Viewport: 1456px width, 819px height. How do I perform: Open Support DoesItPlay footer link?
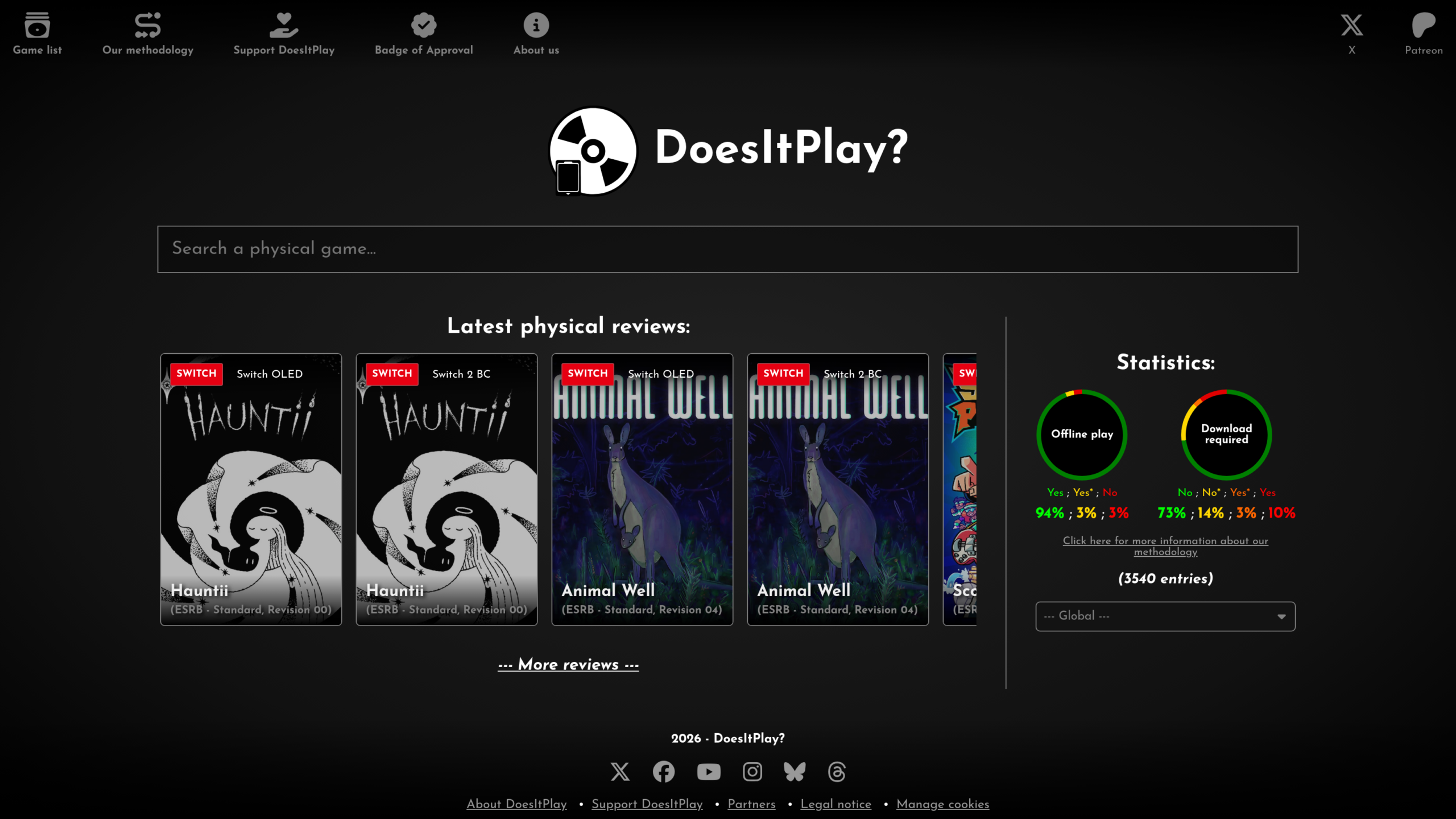coord(647,804)
